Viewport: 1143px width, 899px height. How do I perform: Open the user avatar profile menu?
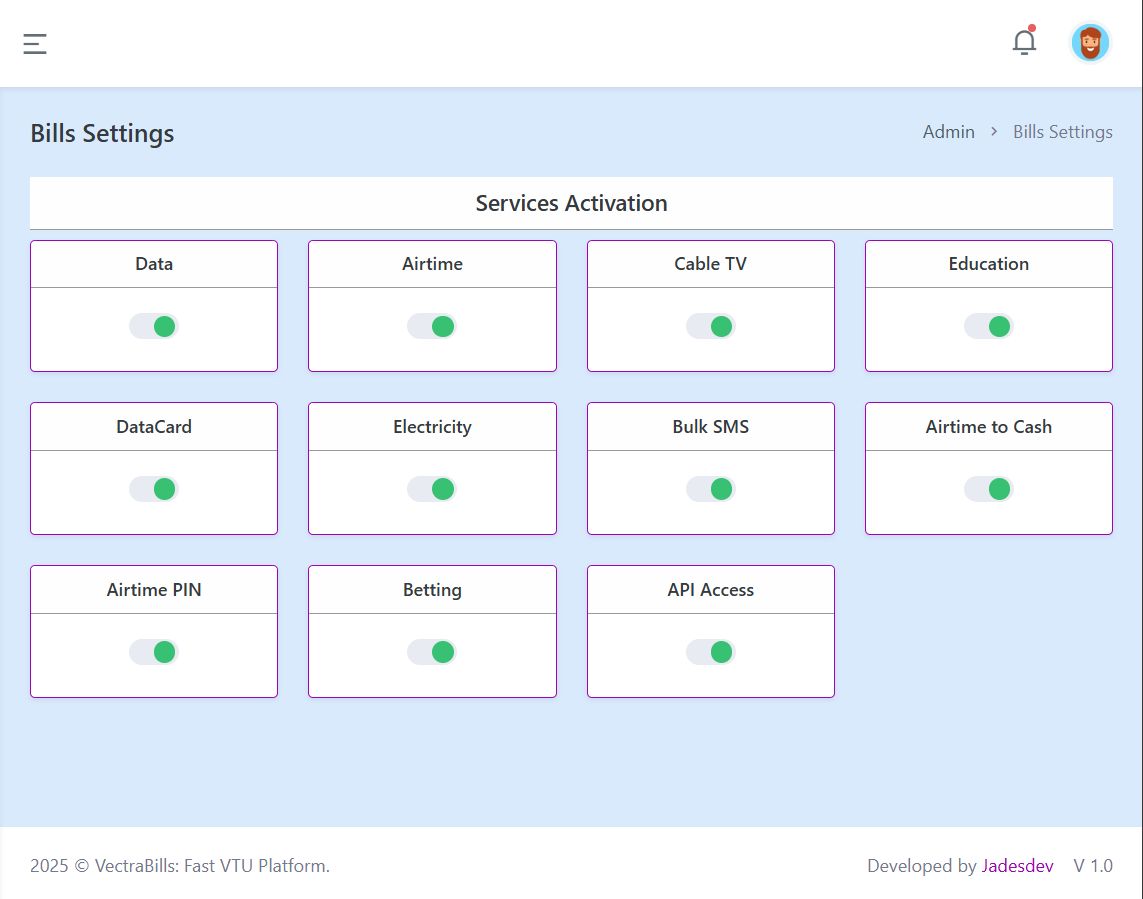[x=1089, y=43]
